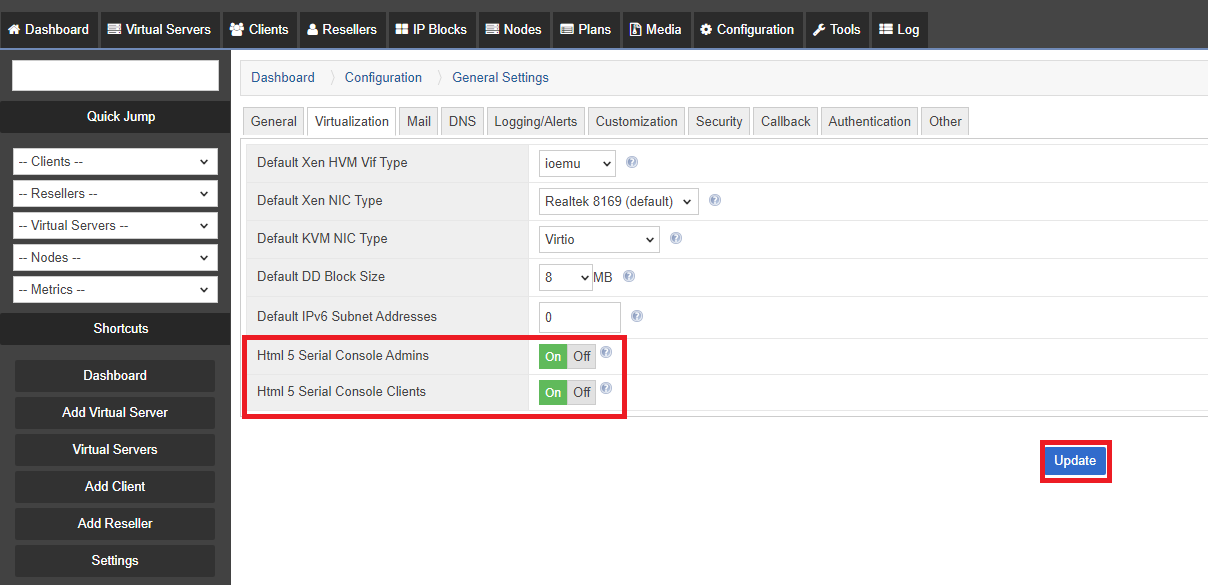Click help icon beside Default Xen NIC Type
The width and height of the screenshot is (1208, 585).
point(715,200)
